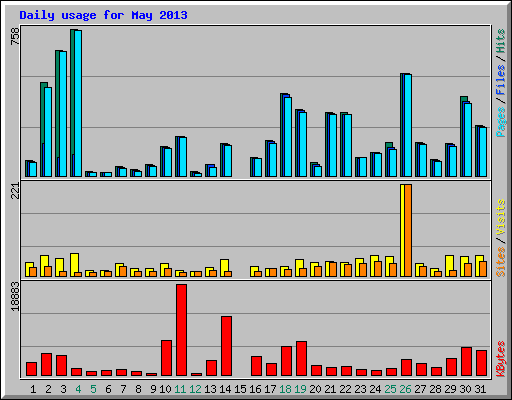Screen dimensions: 512x400
Task: Click the 221 axis label
Action: (x=15, y=191)
